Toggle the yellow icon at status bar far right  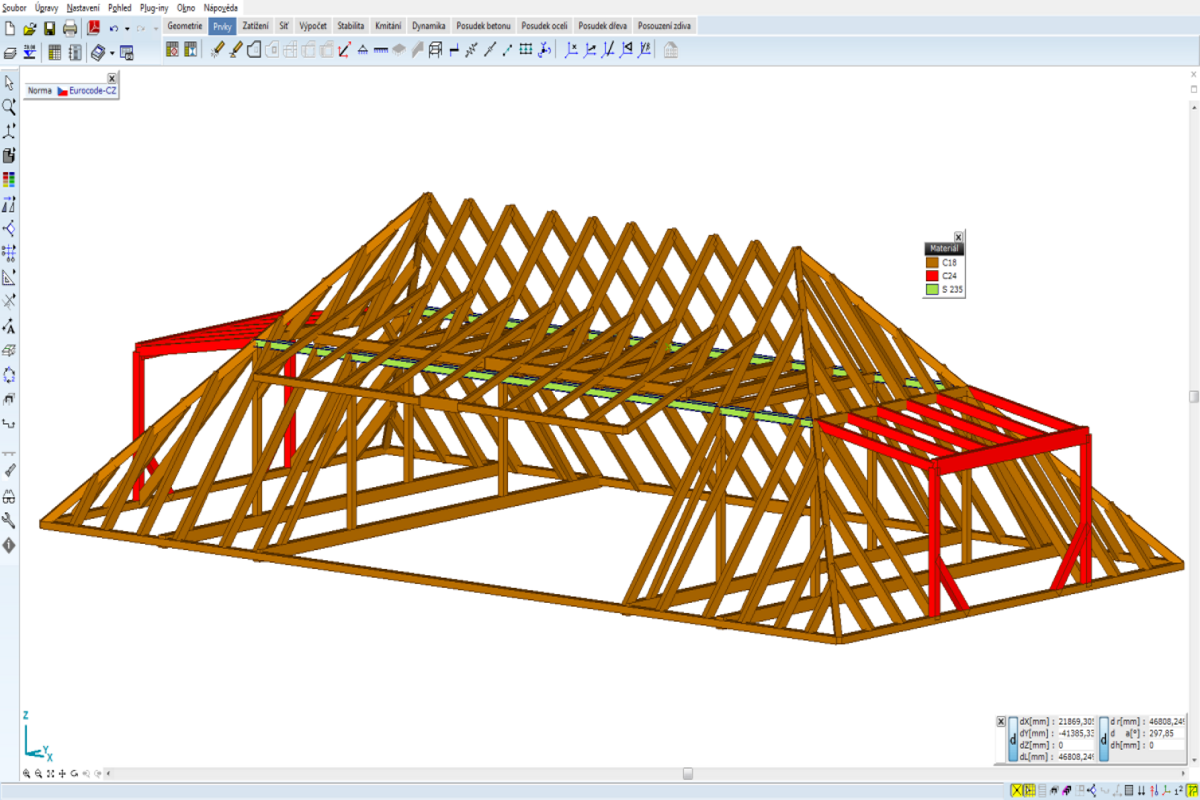pos(1192,791)
